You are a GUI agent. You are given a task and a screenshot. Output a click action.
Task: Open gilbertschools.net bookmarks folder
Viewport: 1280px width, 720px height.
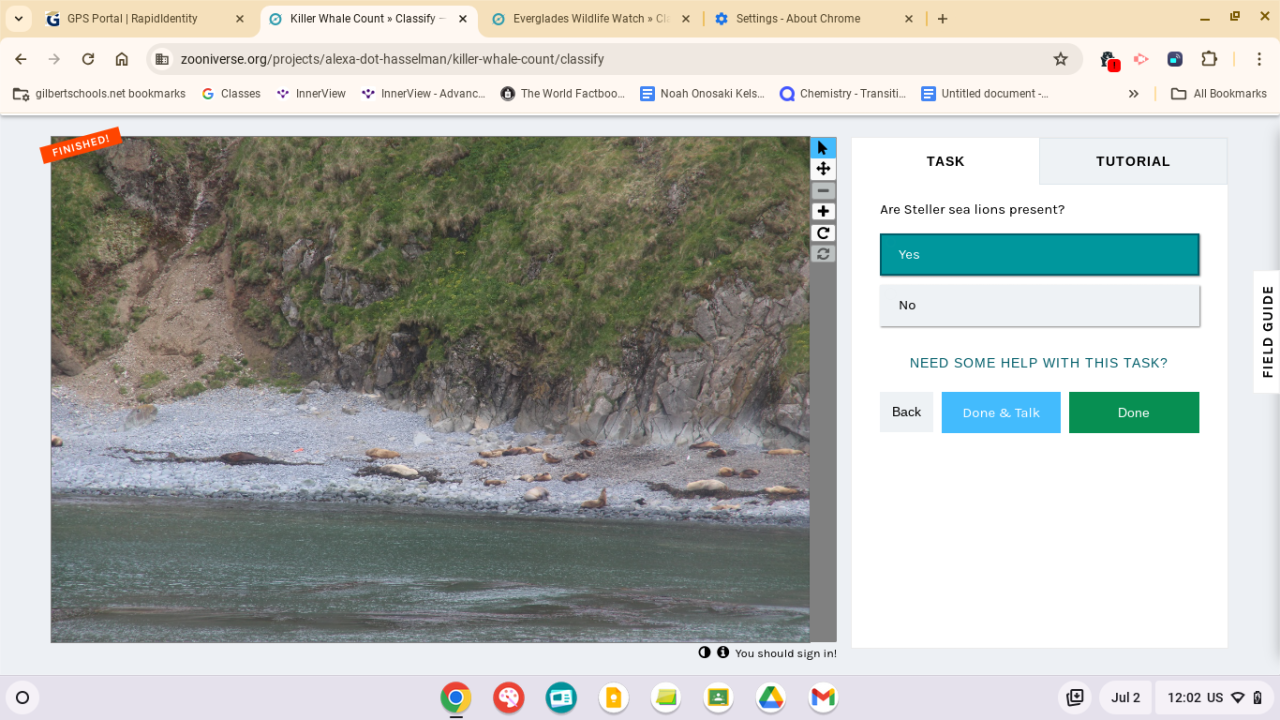(99, 93)
